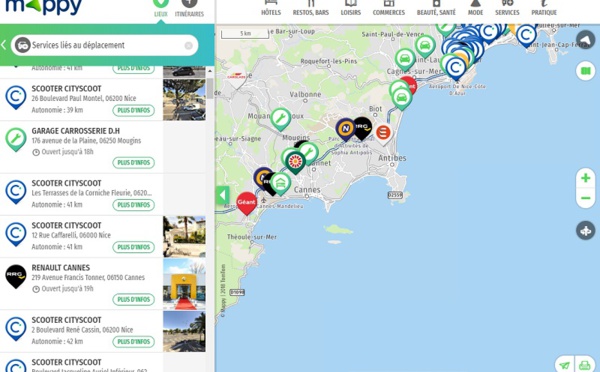Open the Commerces category

pyautogui.click(x=389, y=8)
